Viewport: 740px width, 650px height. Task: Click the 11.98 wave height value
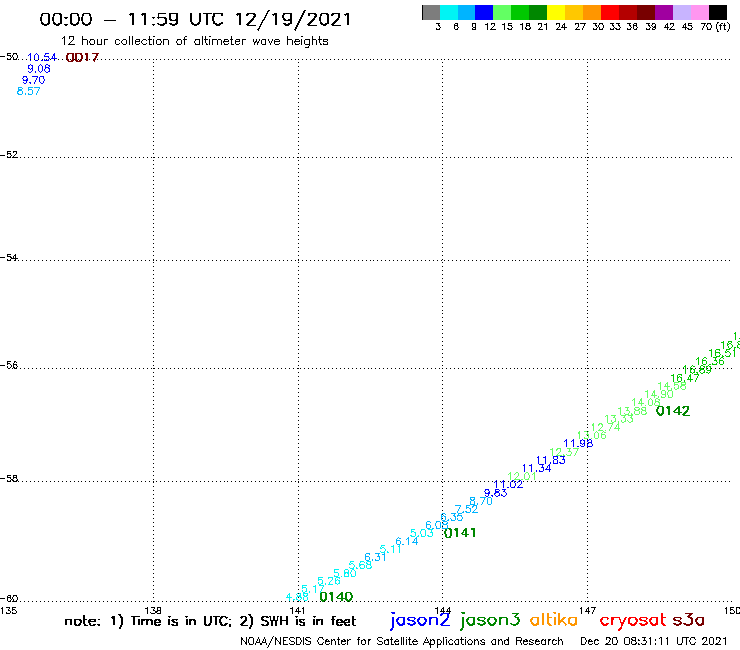click(x=578, y=444)
